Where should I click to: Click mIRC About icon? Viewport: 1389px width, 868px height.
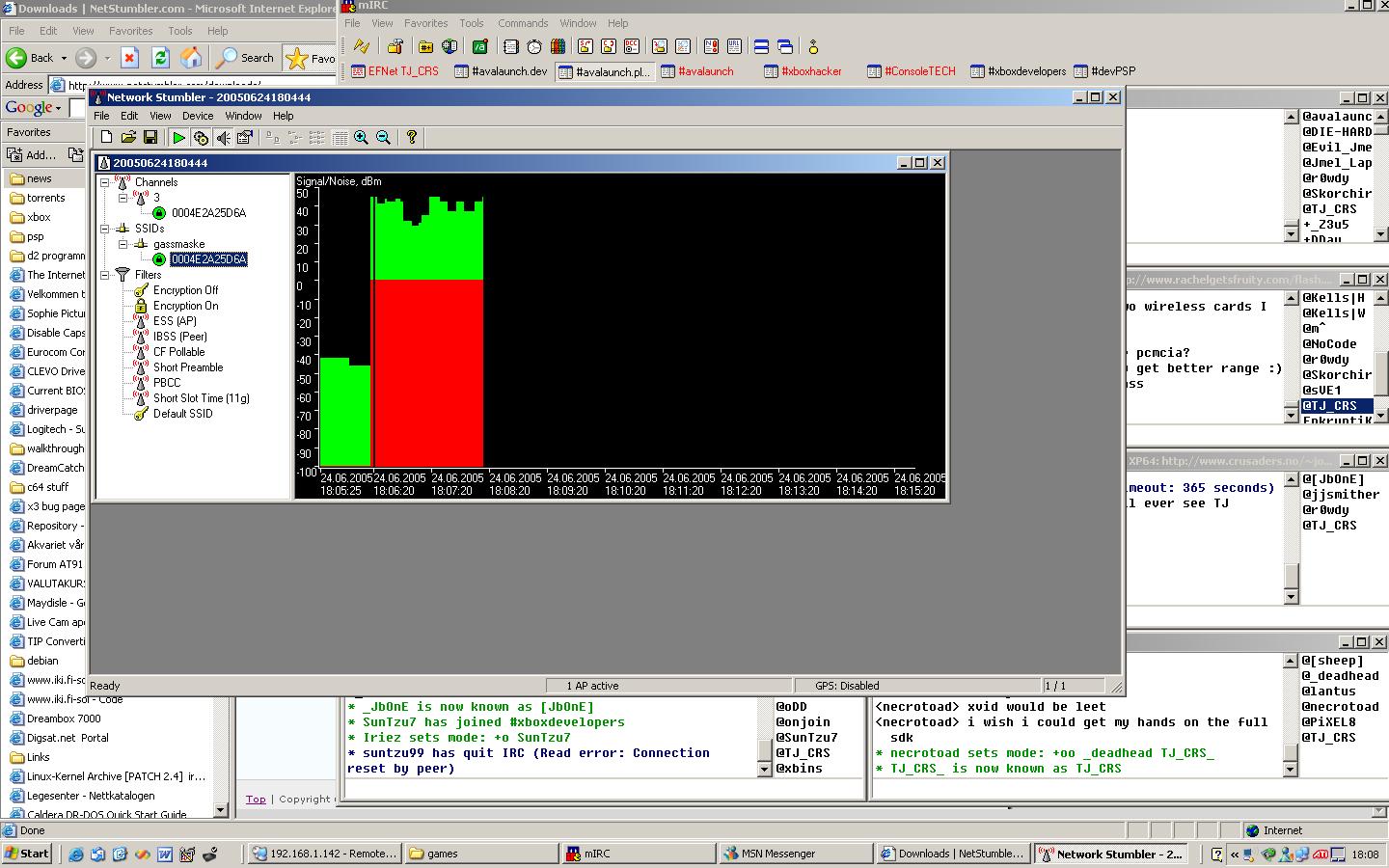pyautogui.click(x=813, y=46)
